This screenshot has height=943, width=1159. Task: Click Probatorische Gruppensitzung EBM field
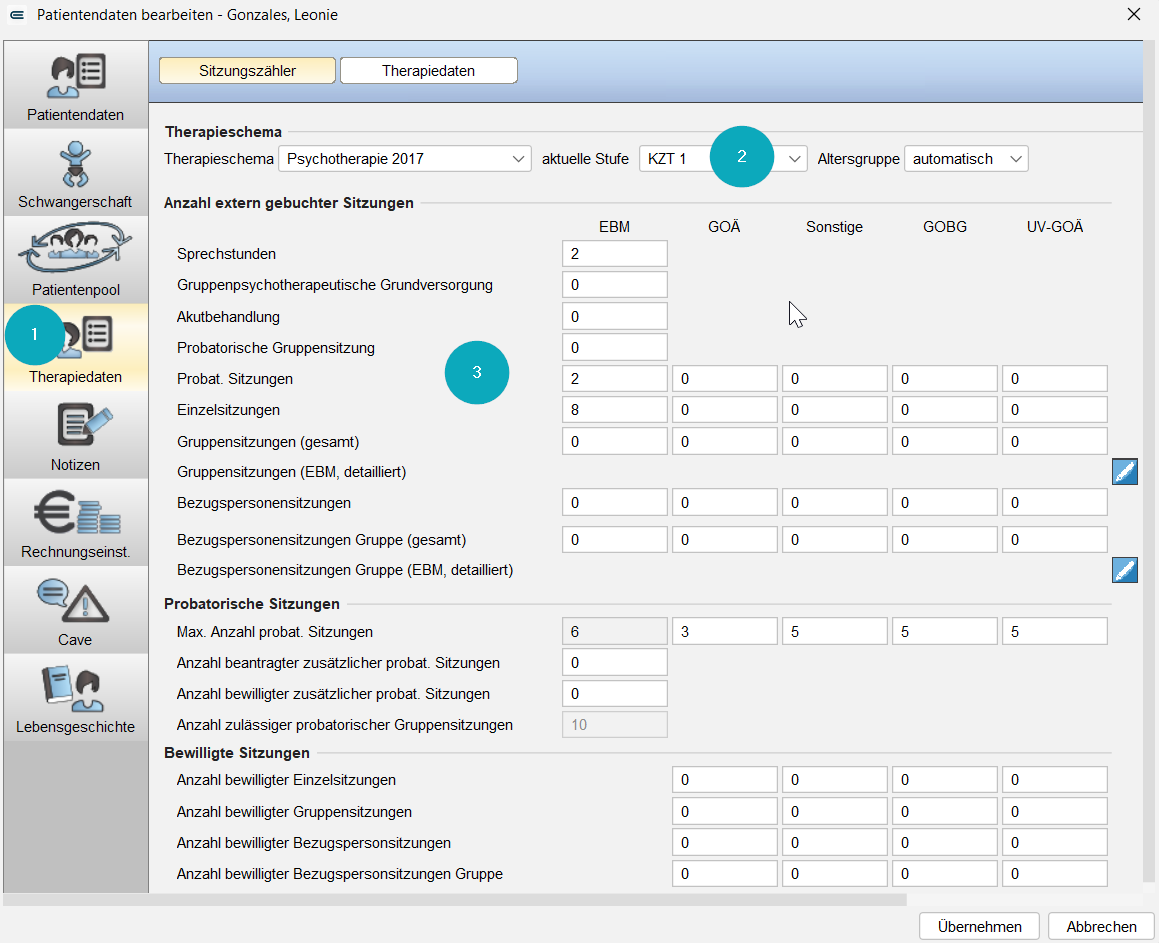[614, 347]
